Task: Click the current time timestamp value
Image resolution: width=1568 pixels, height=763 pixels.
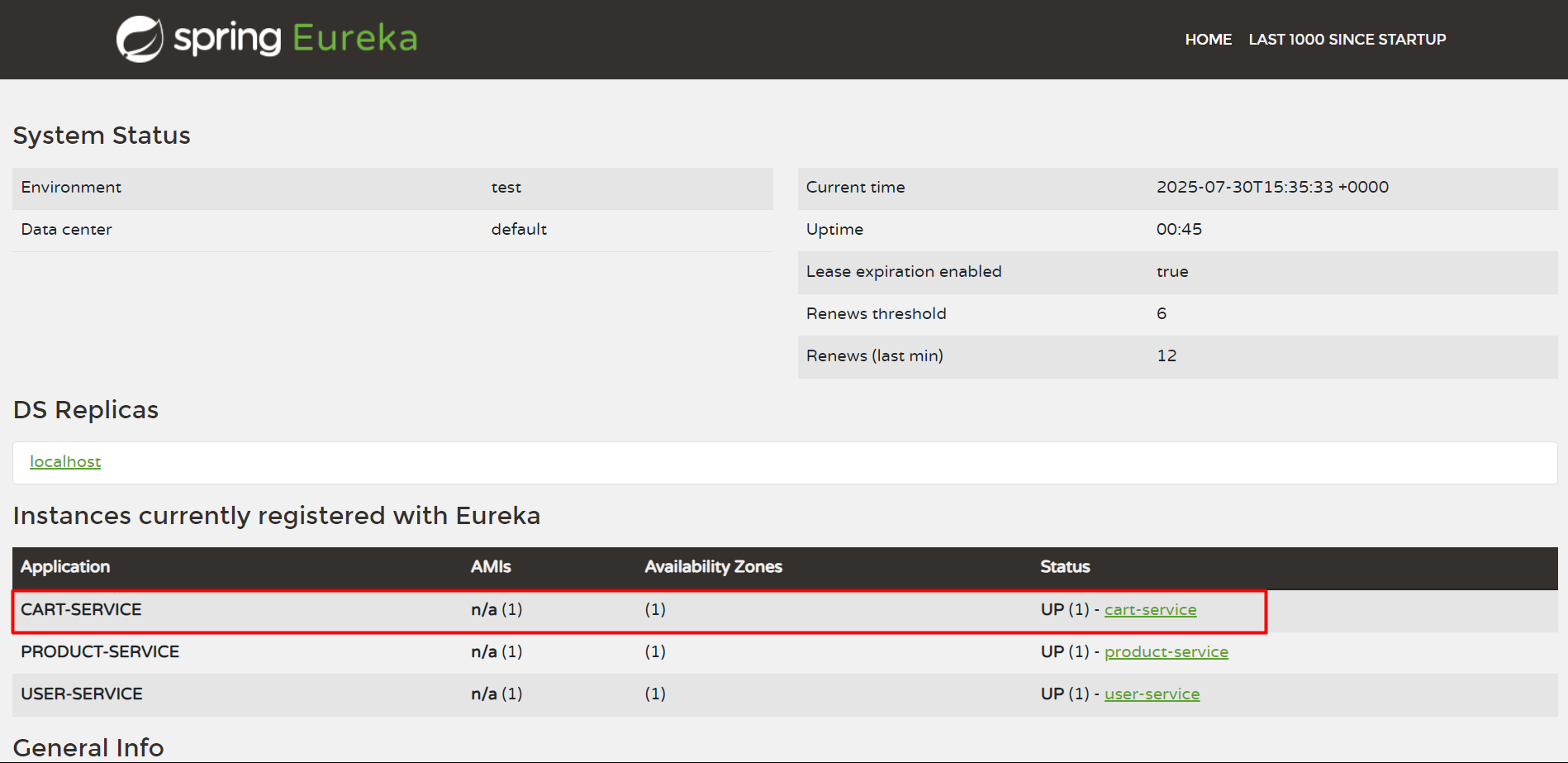Action: pos(1272,188)
